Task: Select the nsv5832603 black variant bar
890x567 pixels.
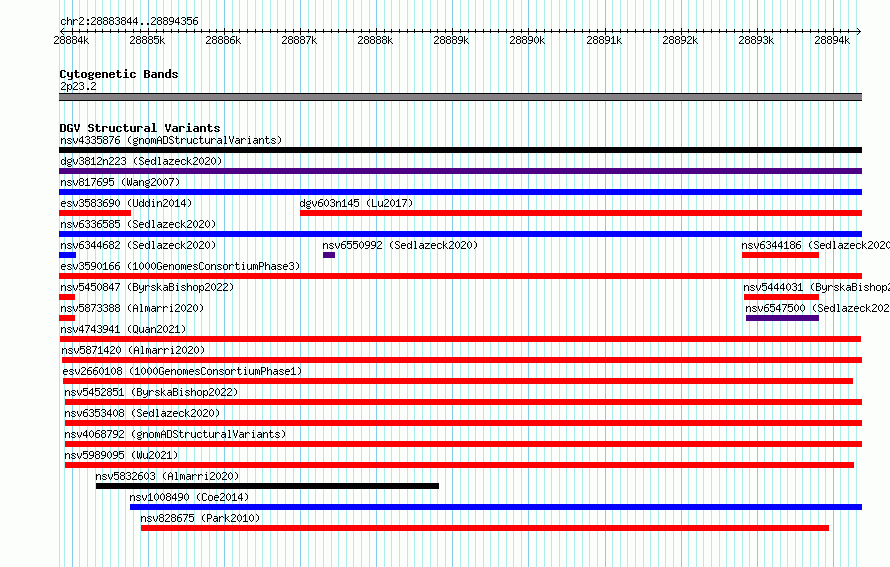Action: tap(267, 486)
